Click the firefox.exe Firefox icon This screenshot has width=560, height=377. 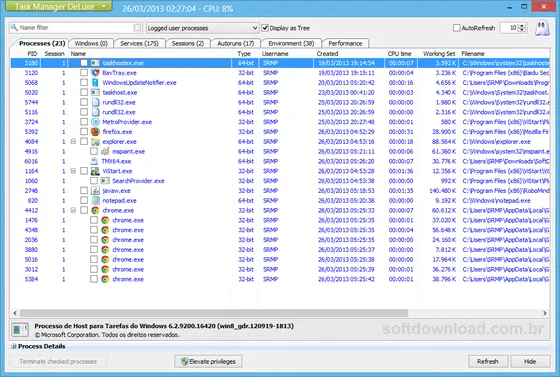(x=95, y=132)
